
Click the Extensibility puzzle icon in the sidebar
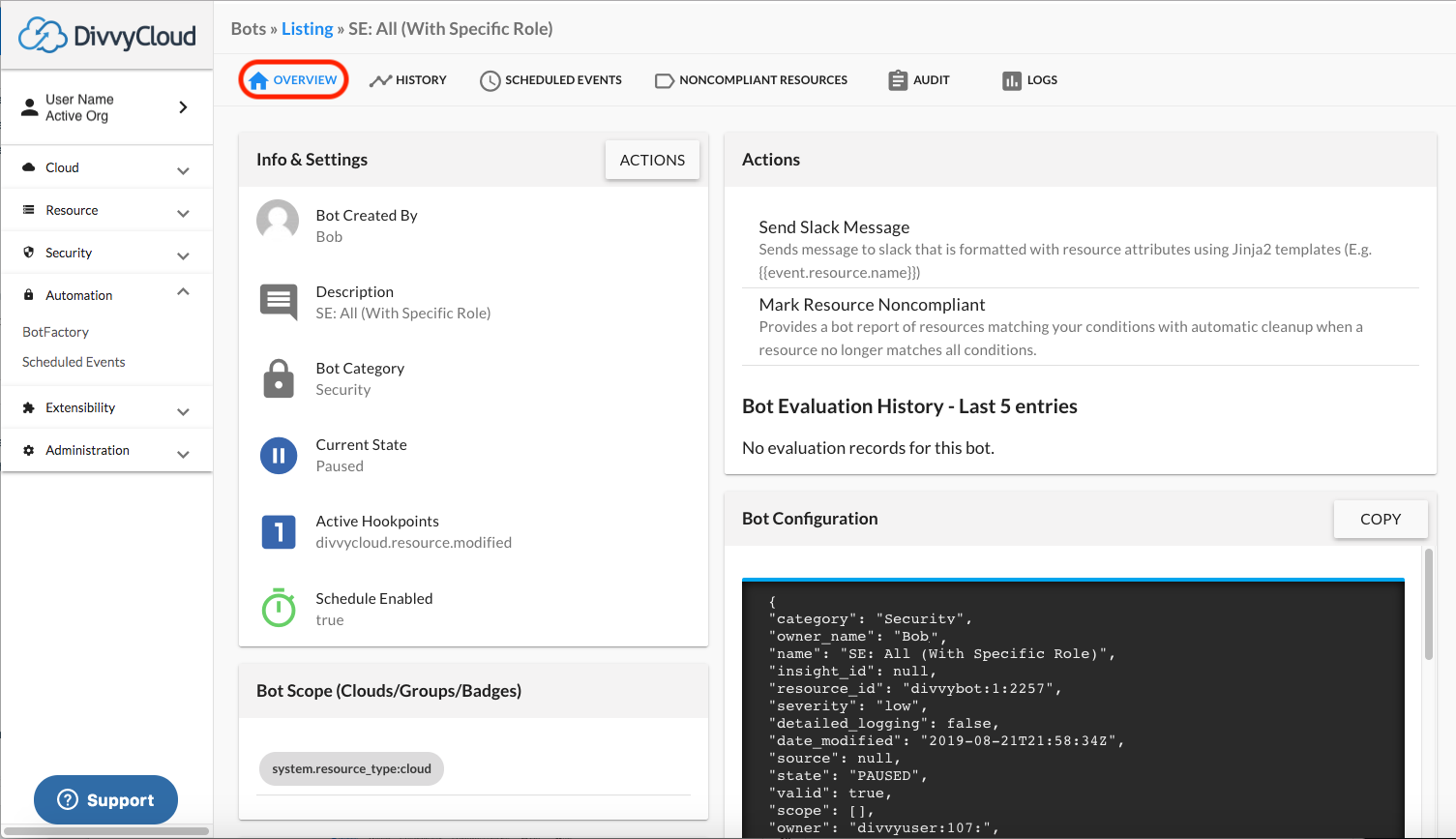tap(29, 407)
